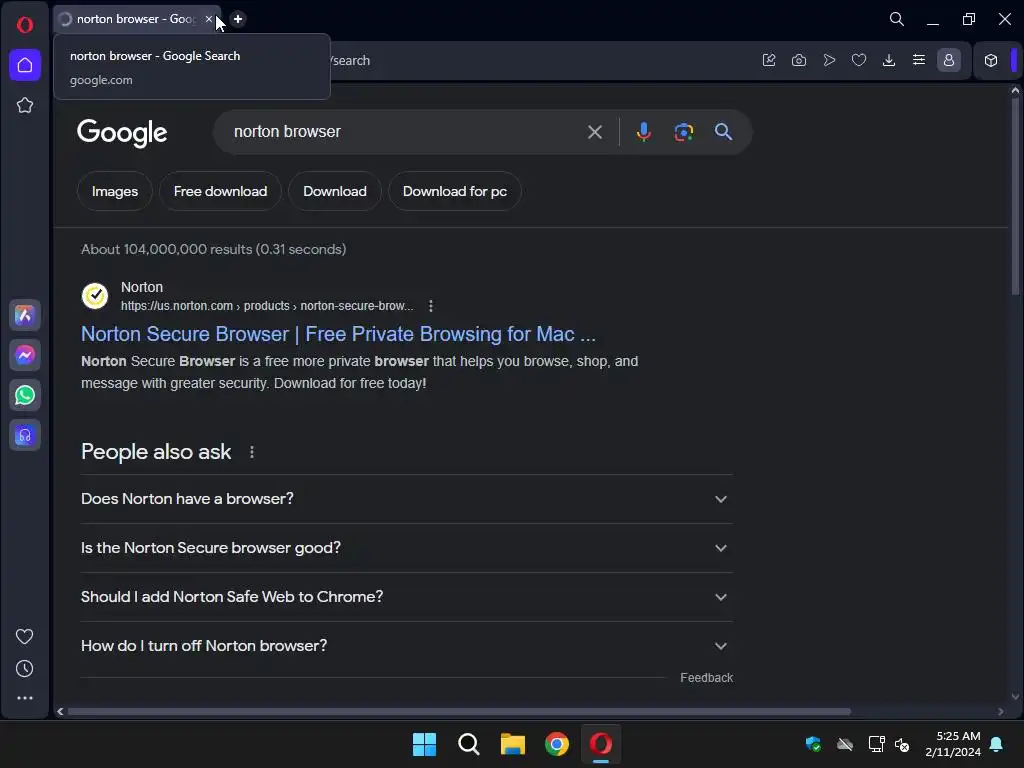The height and width of the screenshot is (768, 1024).
Task: Open Windows Security tray icon
Action: pos(813,744)
